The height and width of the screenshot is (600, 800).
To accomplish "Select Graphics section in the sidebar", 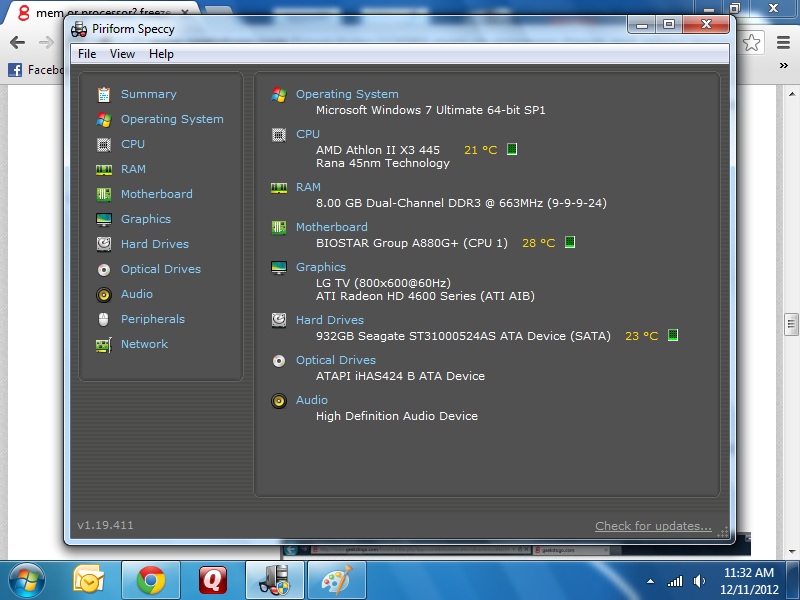I will [x=146, y=219].
